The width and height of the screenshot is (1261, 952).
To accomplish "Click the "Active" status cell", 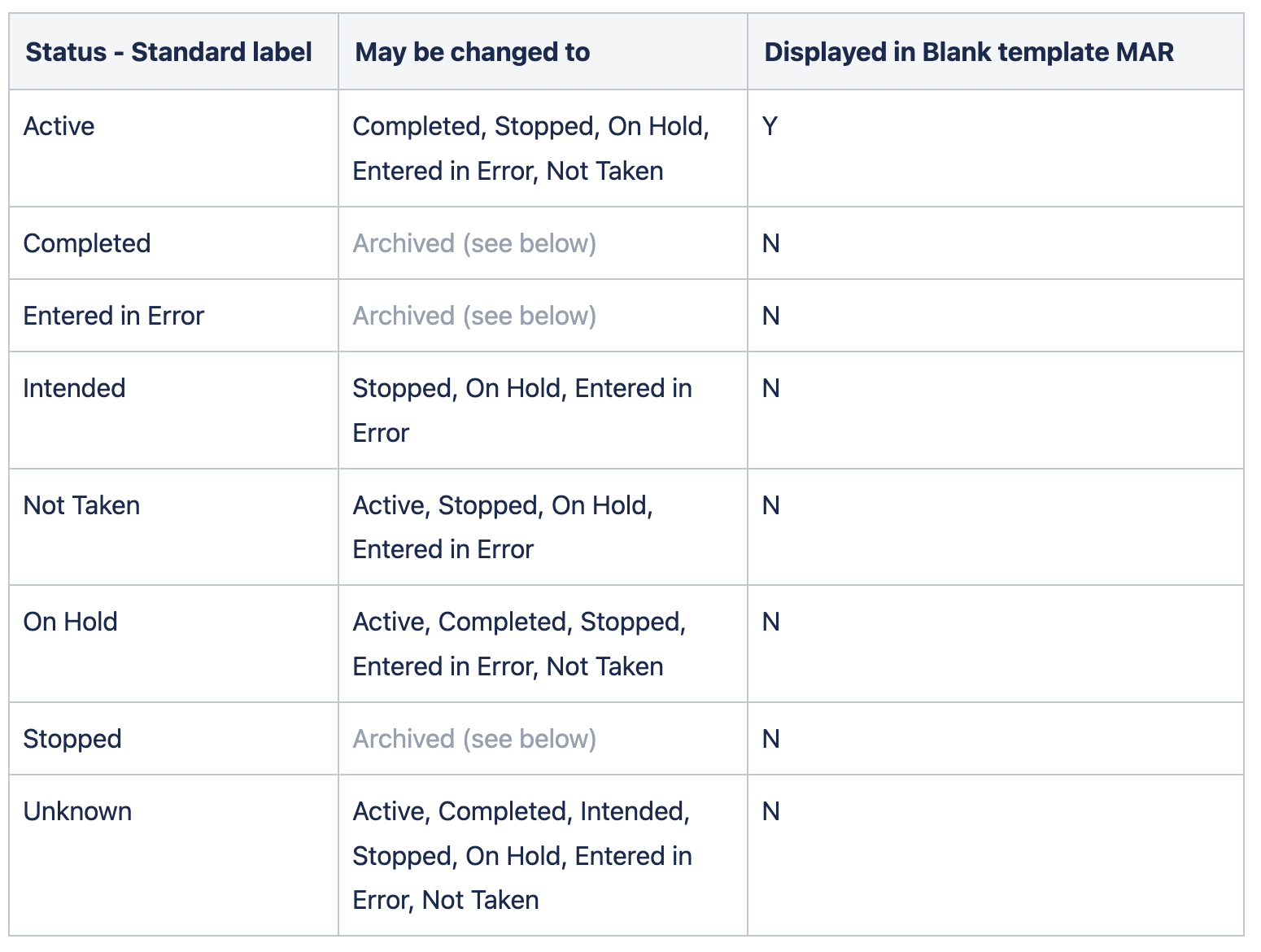I will (59, 126).
